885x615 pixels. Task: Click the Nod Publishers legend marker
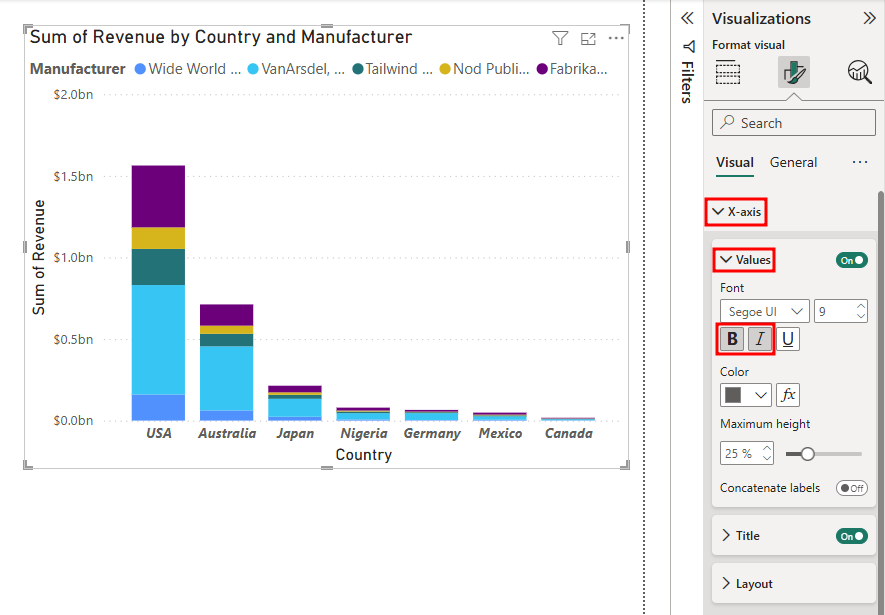point(445,69)
